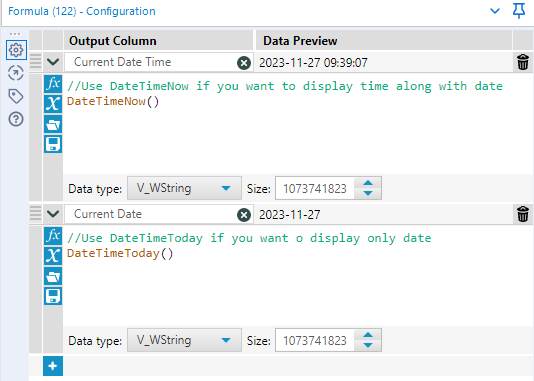Open Data type dropdown for Current Date Time
The image size is (534, 381).
(x=184, y=188)
